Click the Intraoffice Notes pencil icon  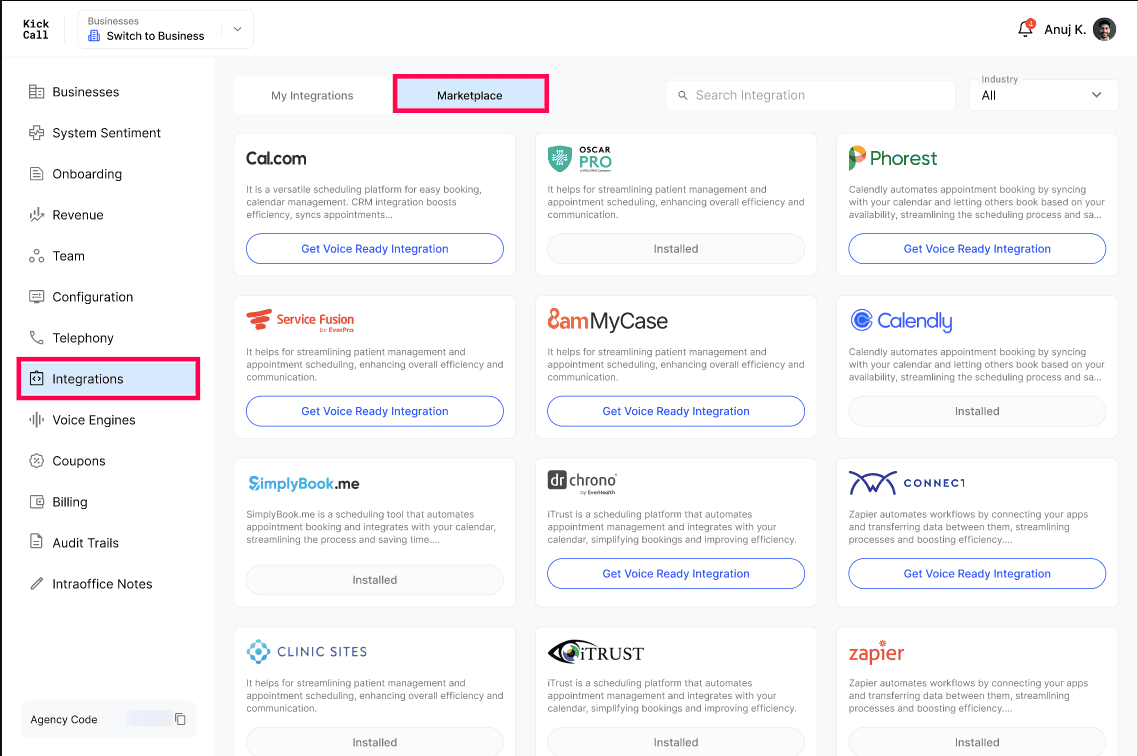pos(36,583)
